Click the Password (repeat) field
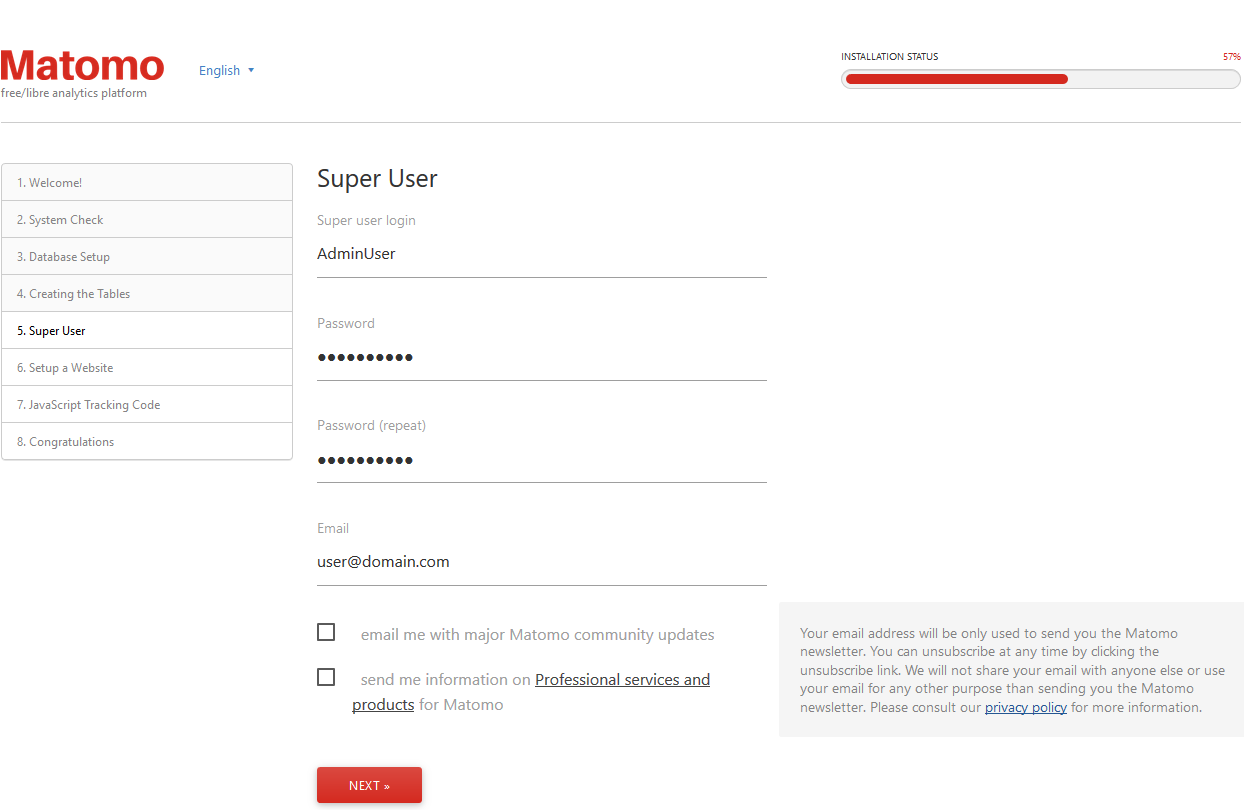This screenshot has height=810, width=1244. 541,460
